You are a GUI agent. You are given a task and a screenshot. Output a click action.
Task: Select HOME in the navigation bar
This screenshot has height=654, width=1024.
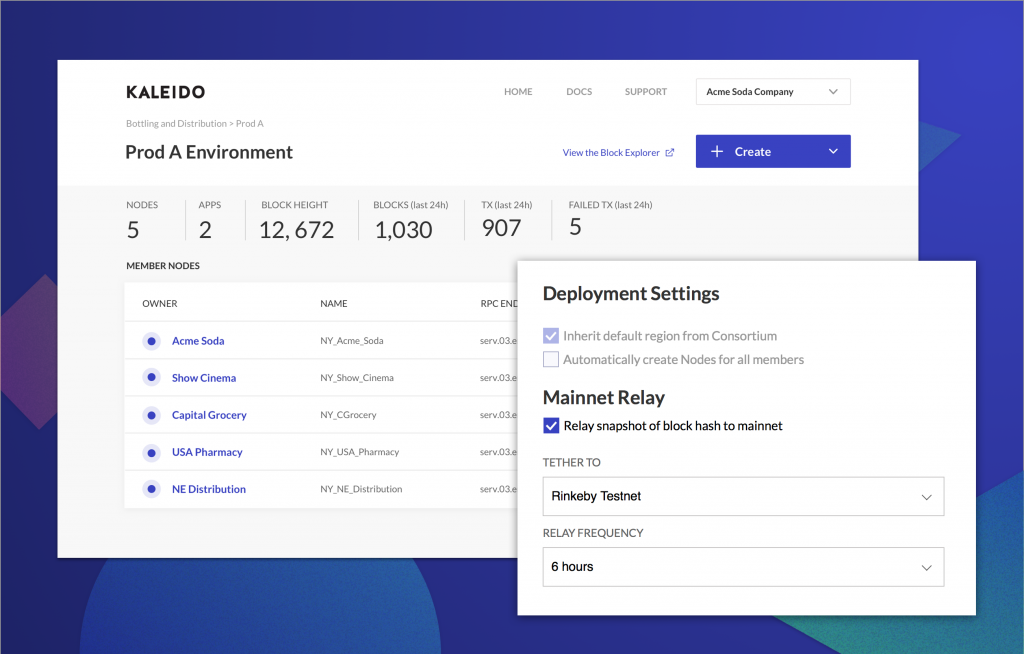point(518,91)
